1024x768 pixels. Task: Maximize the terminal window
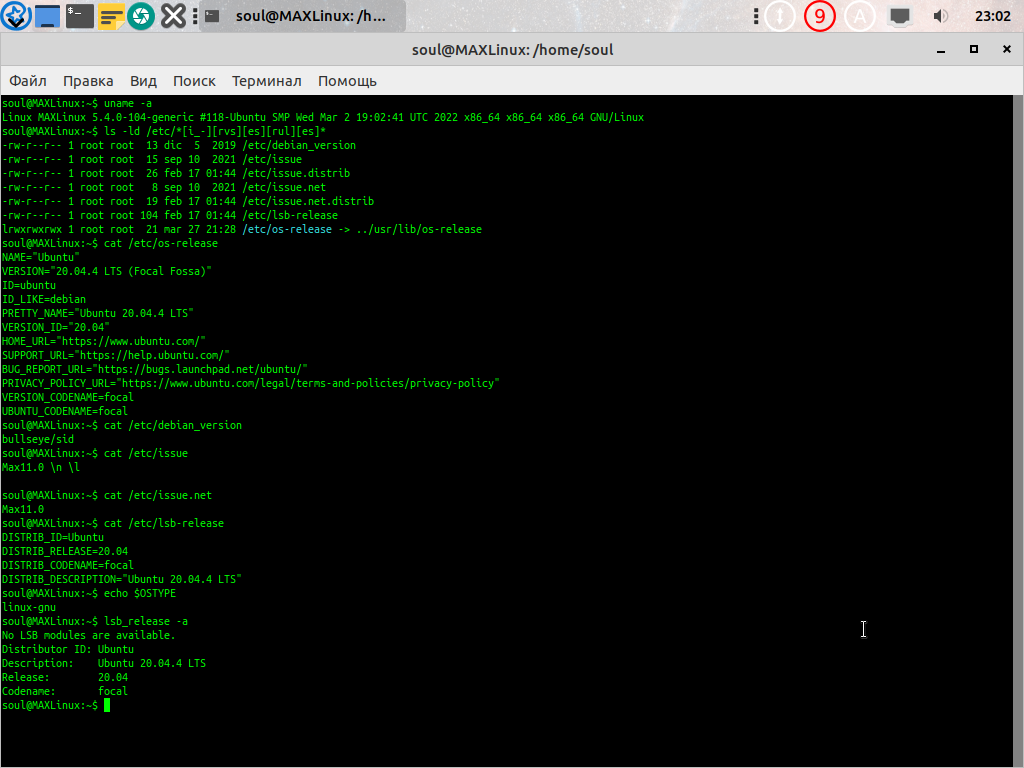point(974,50)
